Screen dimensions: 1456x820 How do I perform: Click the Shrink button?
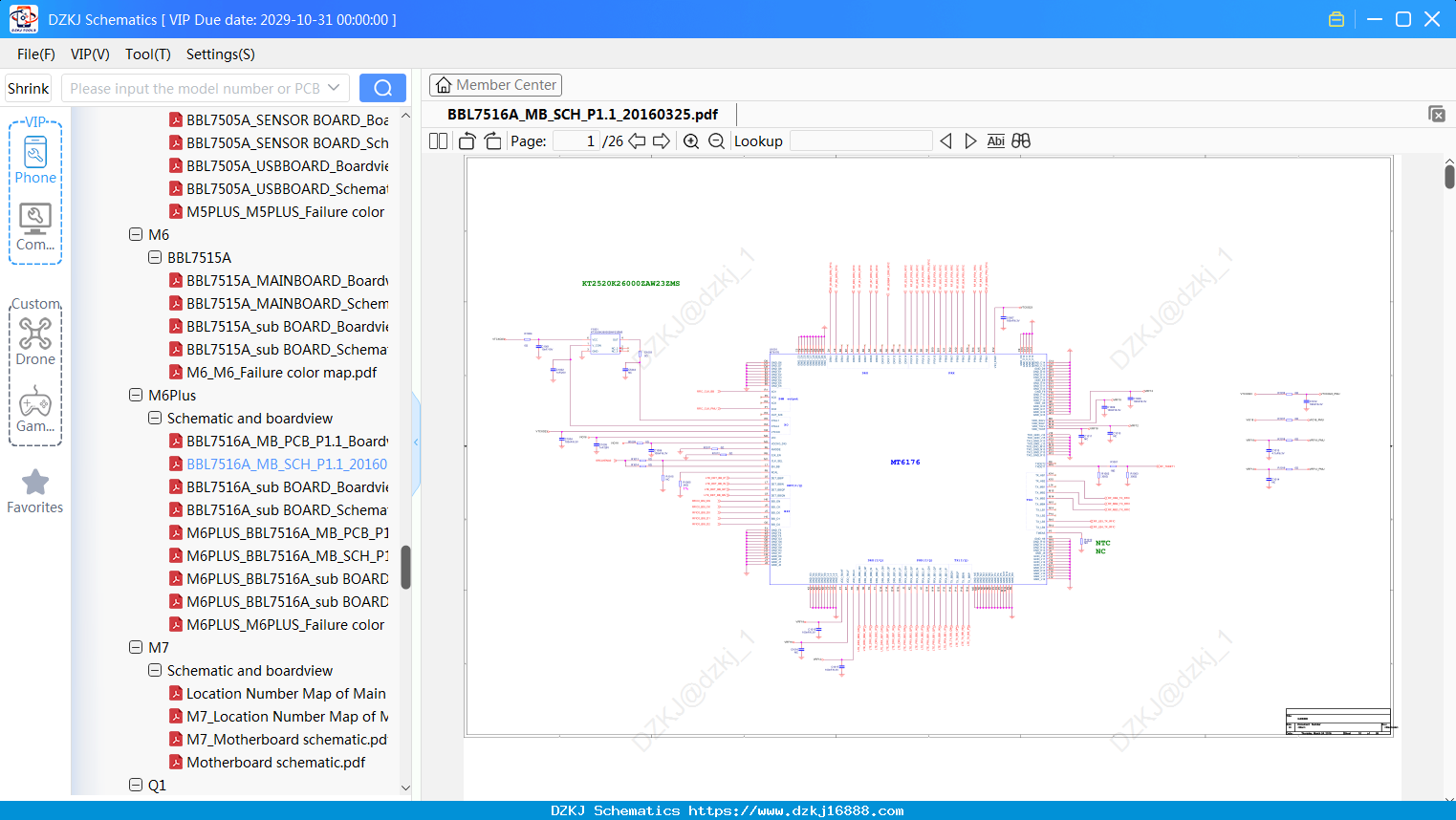29,88
